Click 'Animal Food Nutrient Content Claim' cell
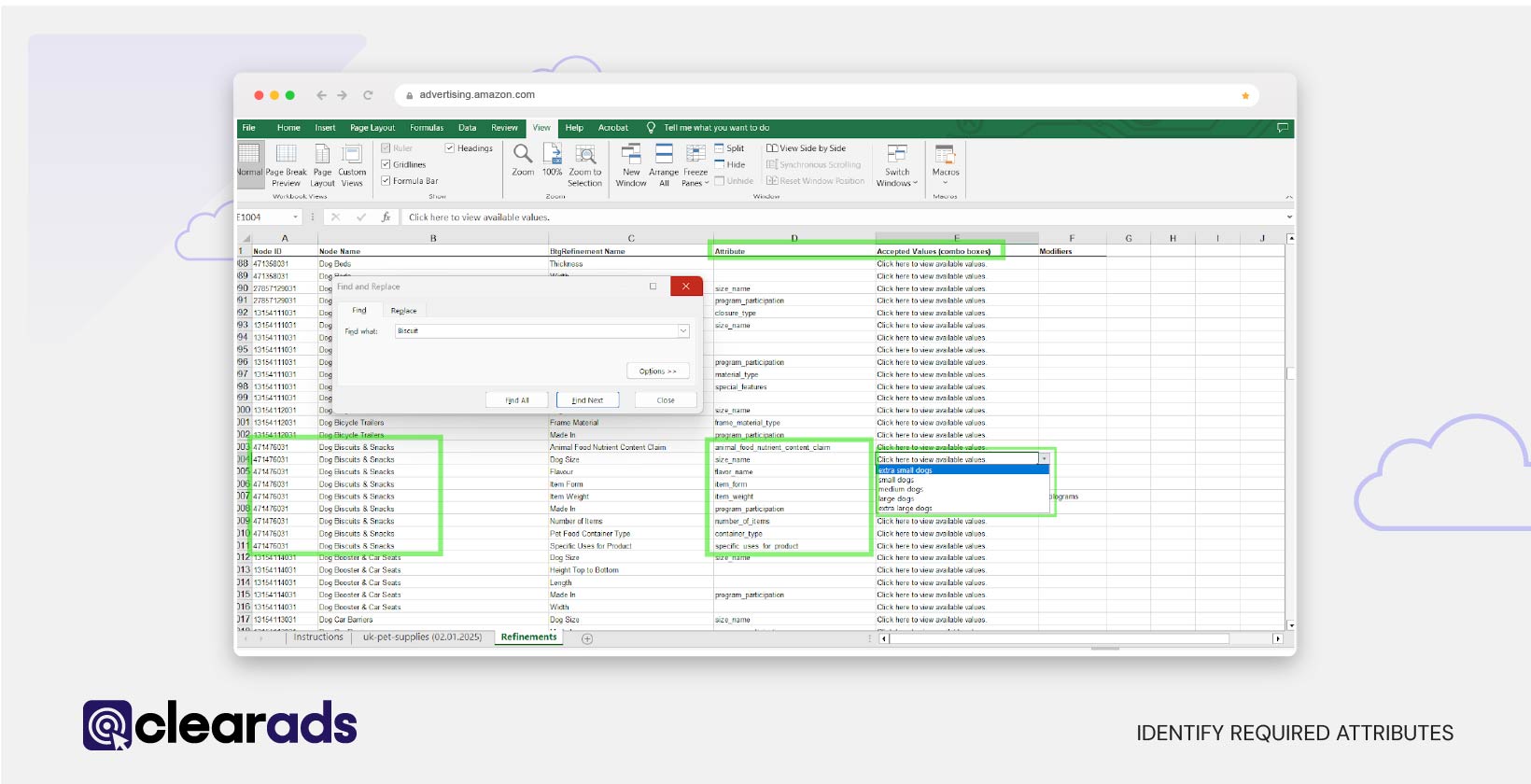Viewport: 1531px width, 784px height. [x=630, y=447]
